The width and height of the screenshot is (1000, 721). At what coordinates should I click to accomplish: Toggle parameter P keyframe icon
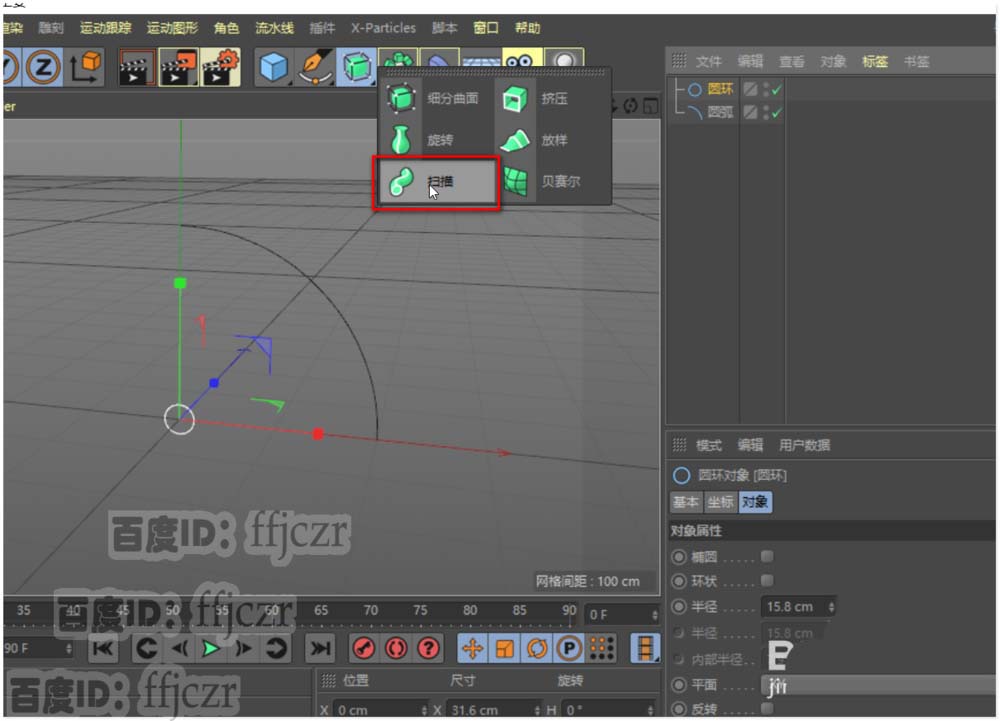click(x=569, y=649)
